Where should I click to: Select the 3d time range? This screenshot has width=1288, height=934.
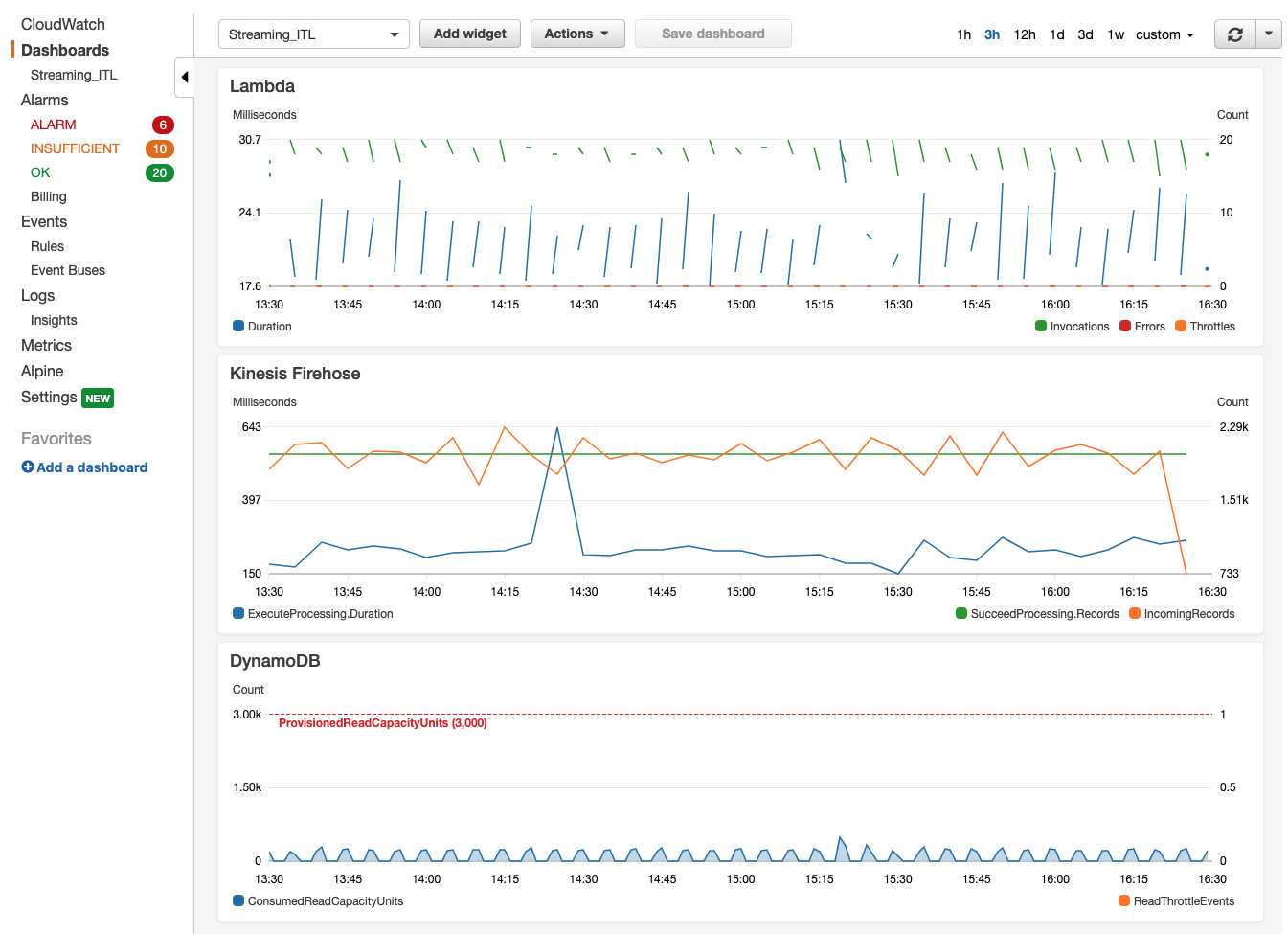click(x=1085, y=34)
